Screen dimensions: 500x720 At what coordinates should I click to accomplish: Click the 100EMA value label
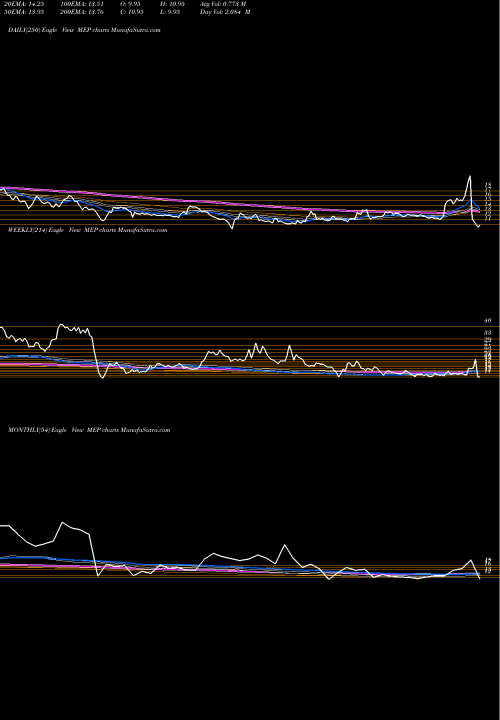pos(82,4)
